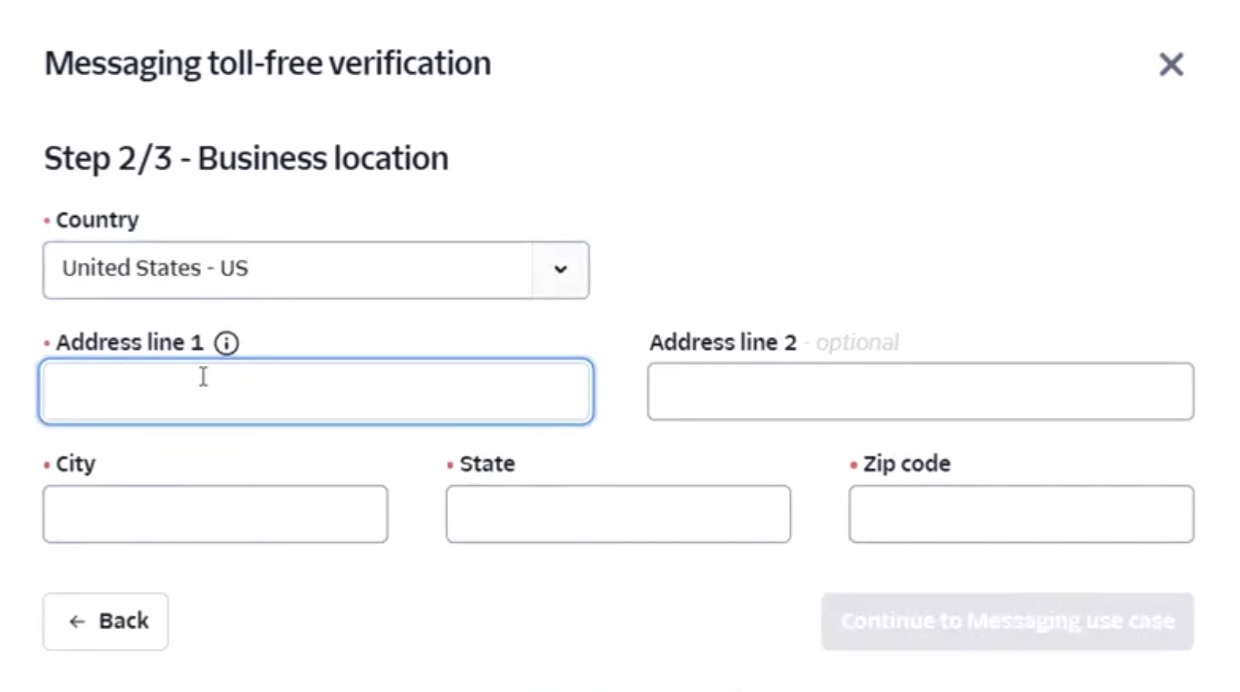This screenshot has width=1240, height=692.
Task: Focus the Address line 1 text field
Action: pyautogui.click(x=316, y=391)
